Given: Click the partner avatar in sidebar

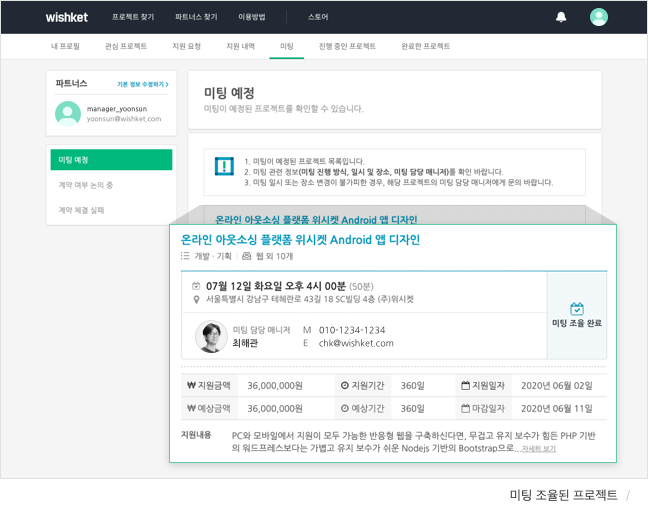Looking at the screenshot, I should (68, 113).
